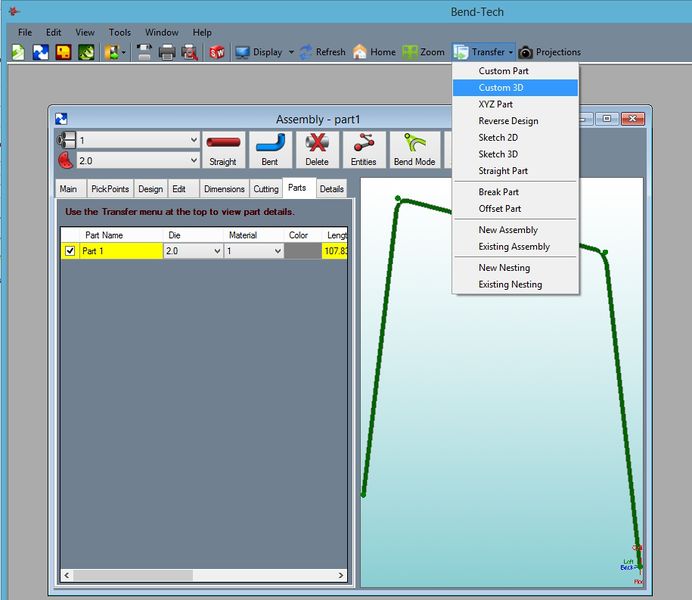Screen dimensions: 692x600
Task: Go to the Home view
Action: click(x=374, y=52)
